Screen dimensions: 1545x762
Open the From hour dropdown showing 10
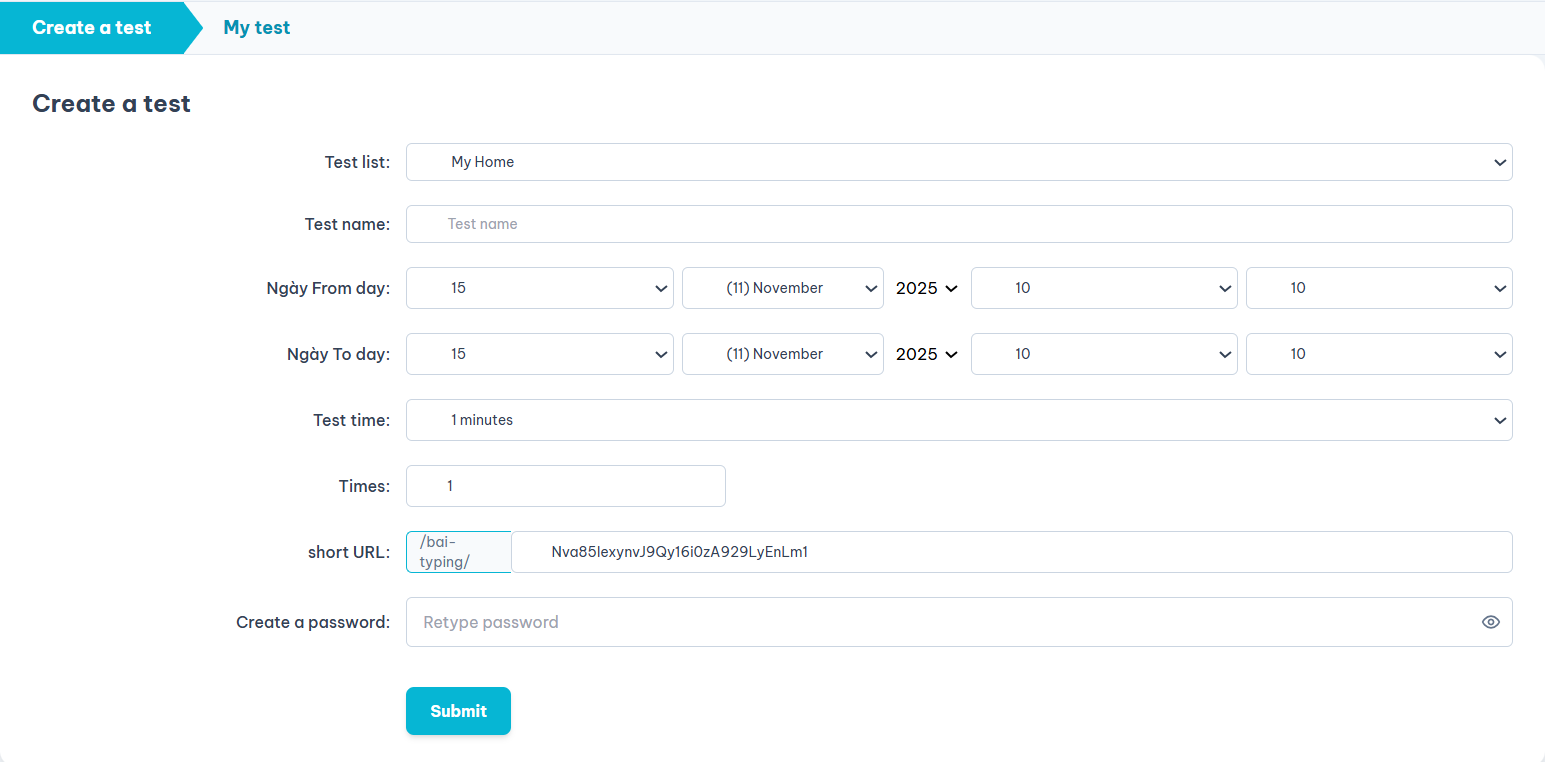click(x=1104, y=287)
